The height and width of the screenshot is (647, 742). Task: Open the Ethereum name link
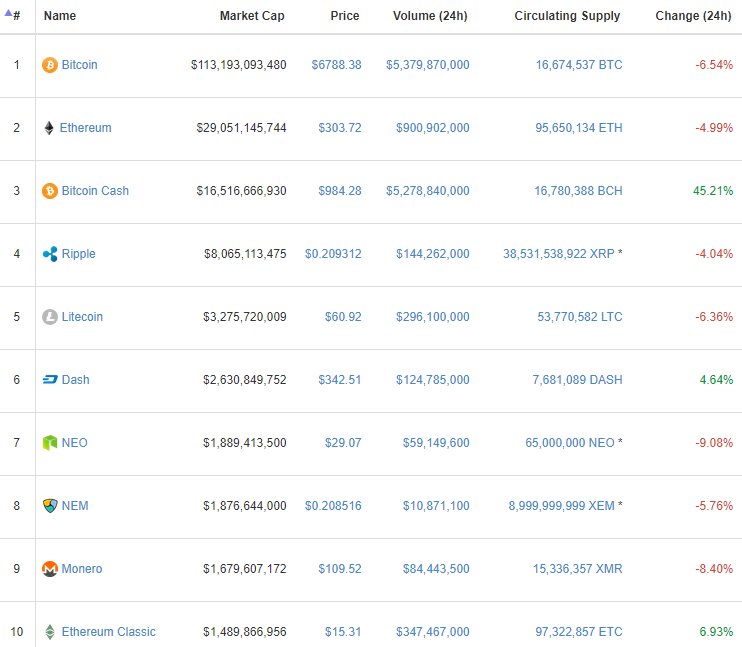(x=85, y=128)
